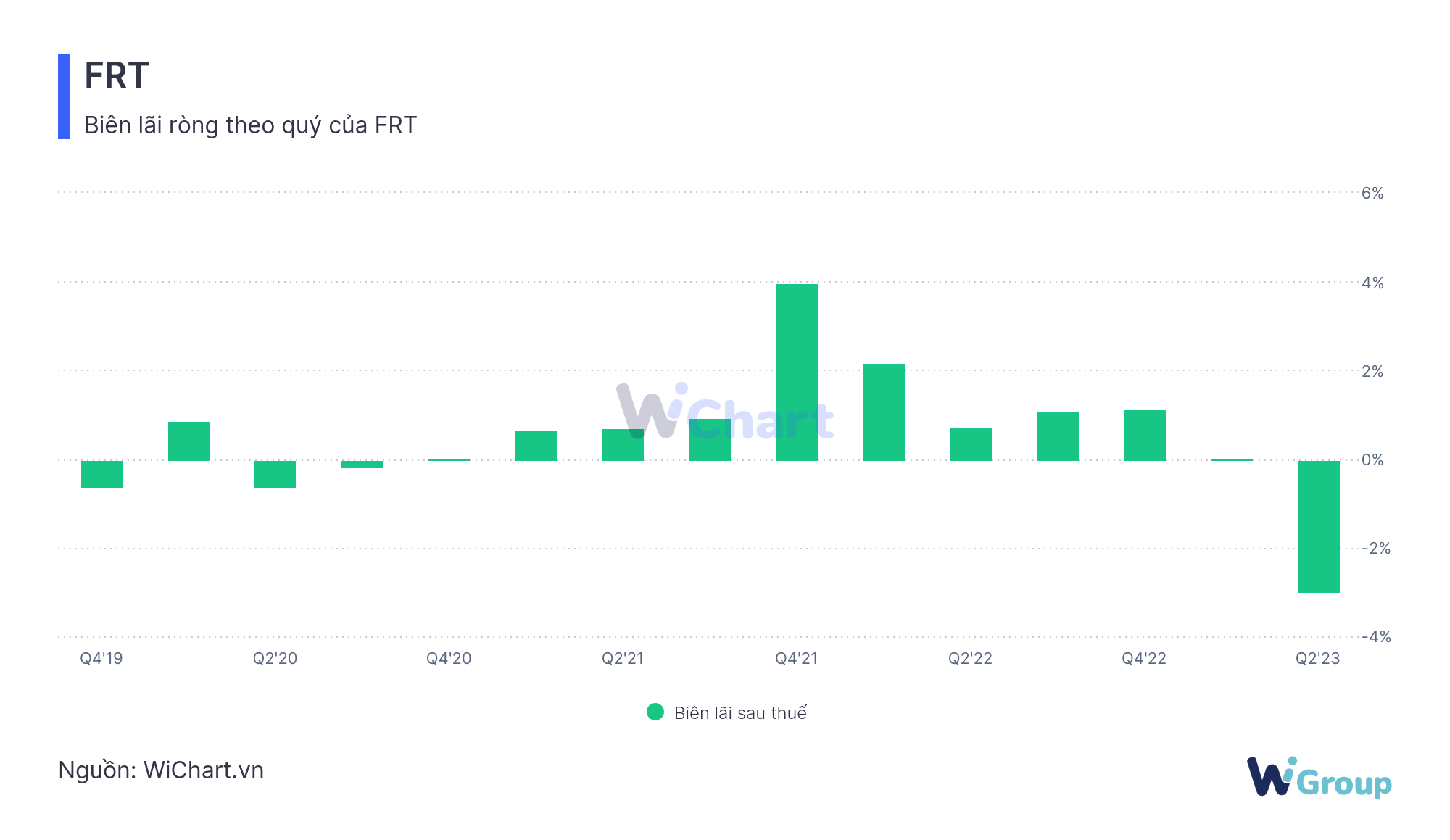Toggle the Biên lãi sau thuế legend marker
1450x840 pixels.
655,712
